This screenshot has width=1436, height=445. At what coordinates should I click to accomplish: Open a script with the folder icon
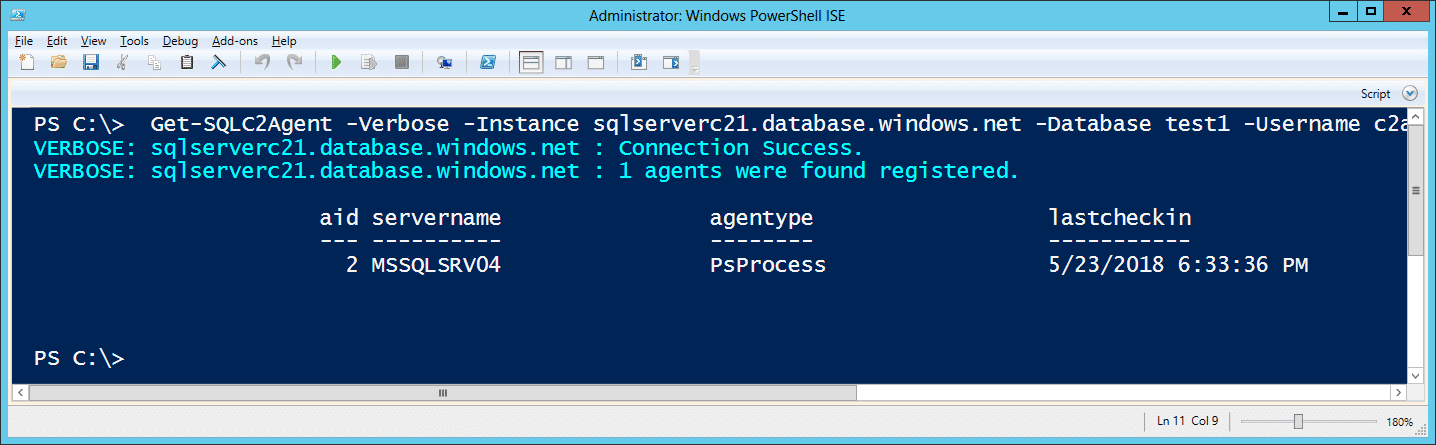click(58, 63)
